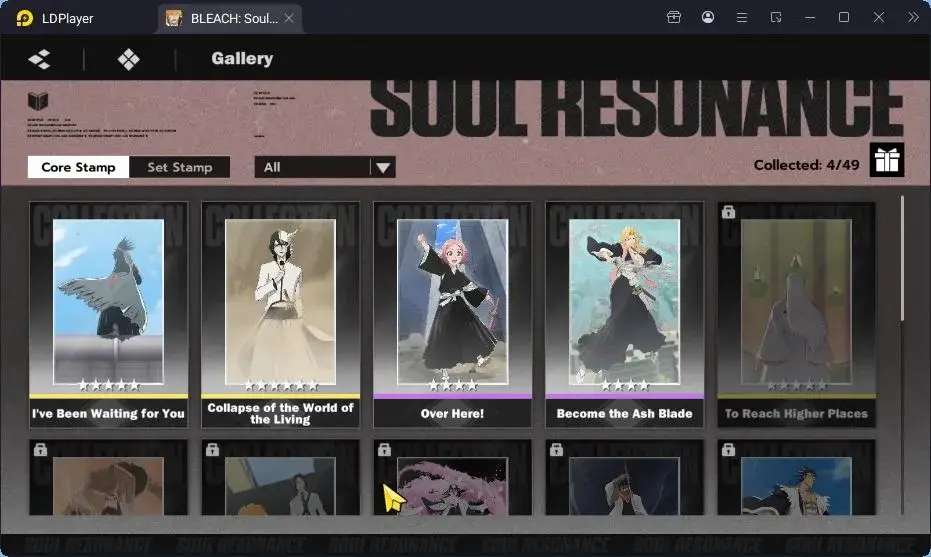This screenshot has width=931, height=557.
Task: Open the All filter dropdown
Action: 325,167
